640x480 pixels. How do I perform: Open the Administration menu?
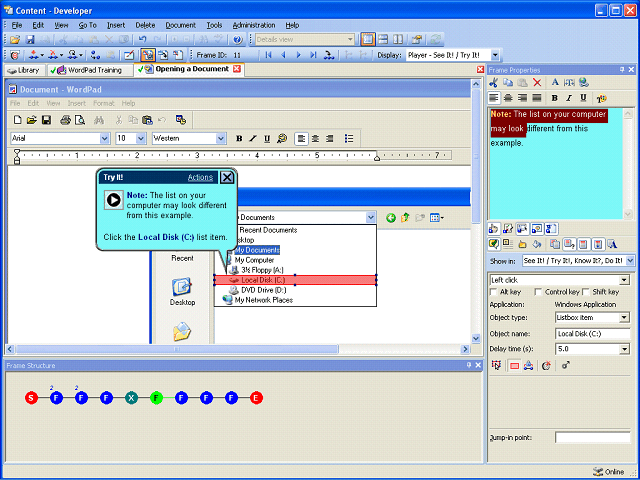(254, 25)
